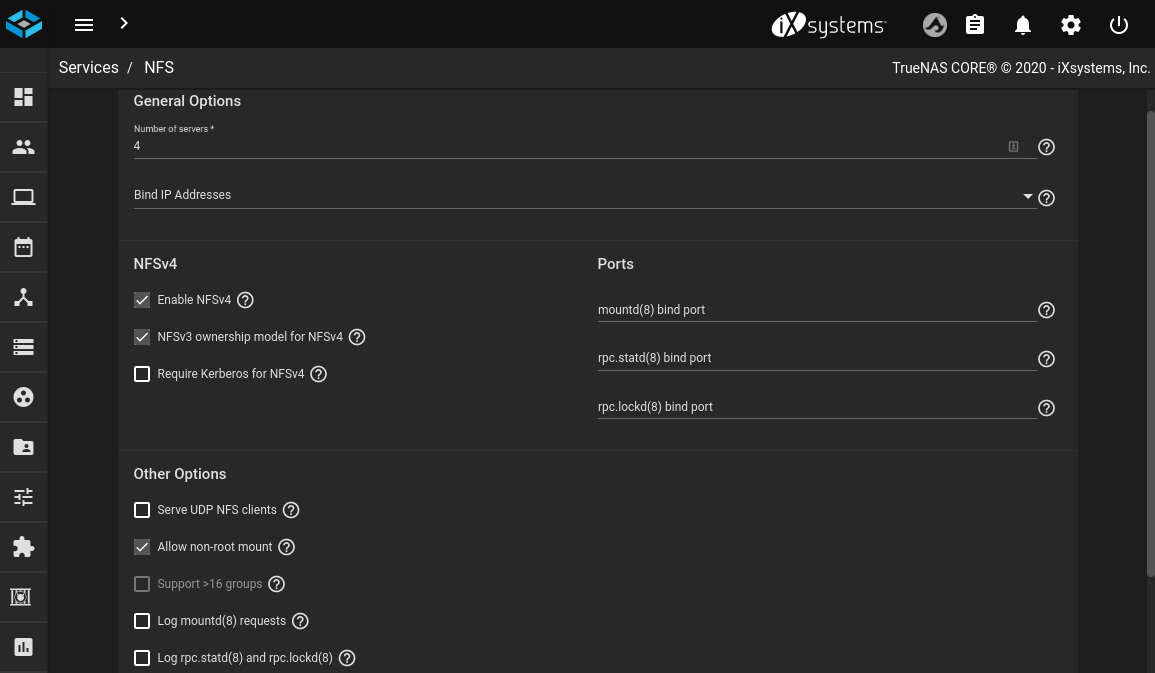Uncheck Allow non-root mount
The width and height of the screenshot is (1155, 673).
pyautogui.click(x=142, y=547)
